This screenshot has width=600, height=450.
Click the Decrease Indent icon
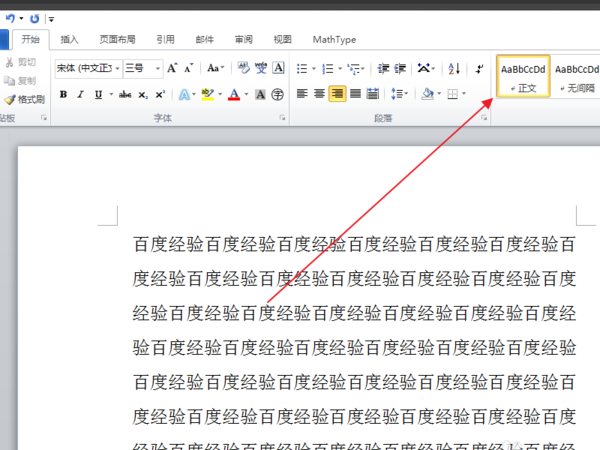[383, 68]
